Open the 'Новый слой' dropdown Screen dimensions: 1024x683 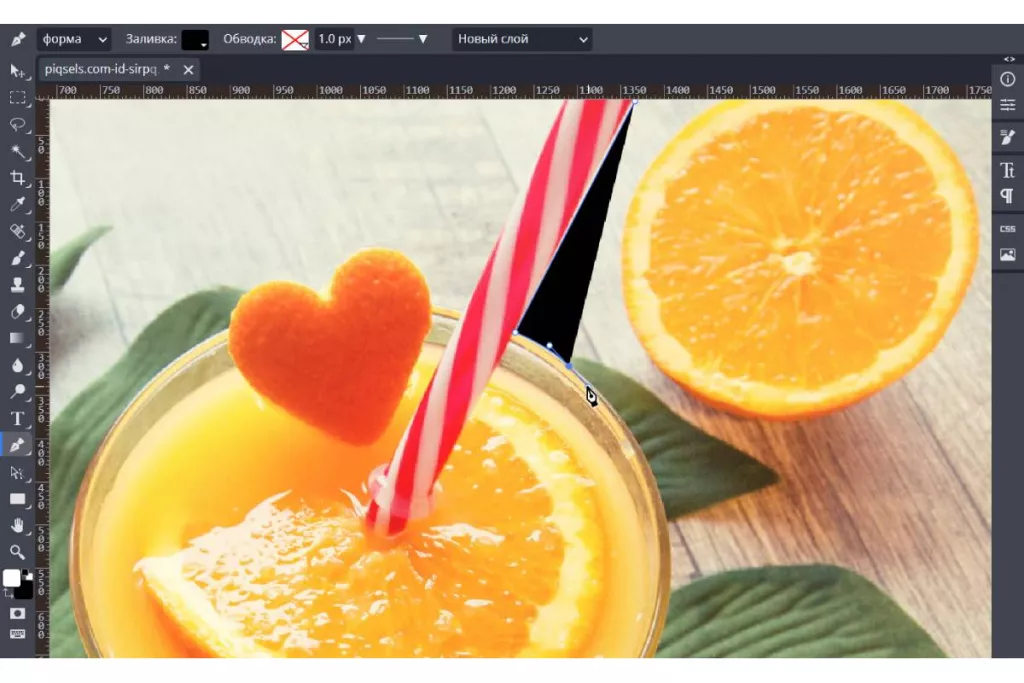pyautogui.click(x=522, y=39)
